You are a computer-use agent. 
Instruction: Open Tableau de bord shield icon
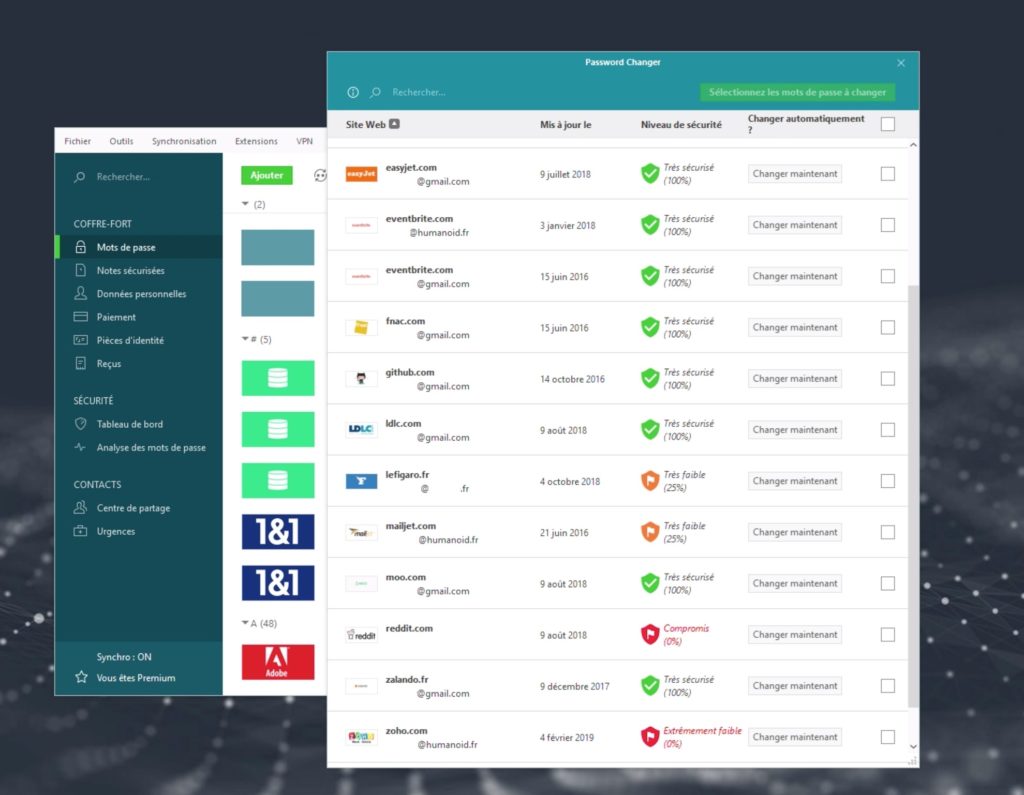[x=80, y=424]
